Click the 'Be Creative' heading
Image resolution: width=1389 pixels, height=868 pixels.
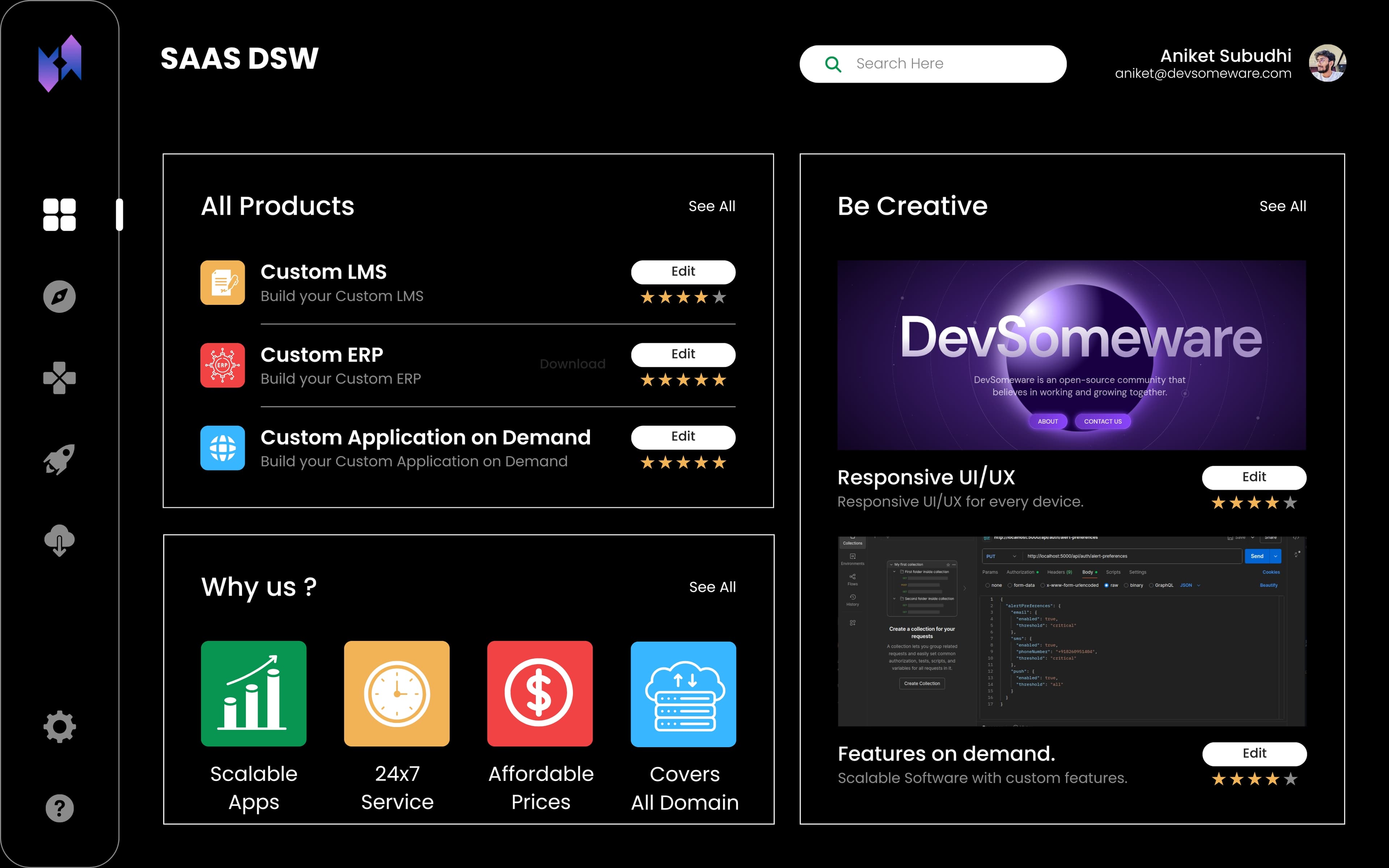tap(913, 206)
